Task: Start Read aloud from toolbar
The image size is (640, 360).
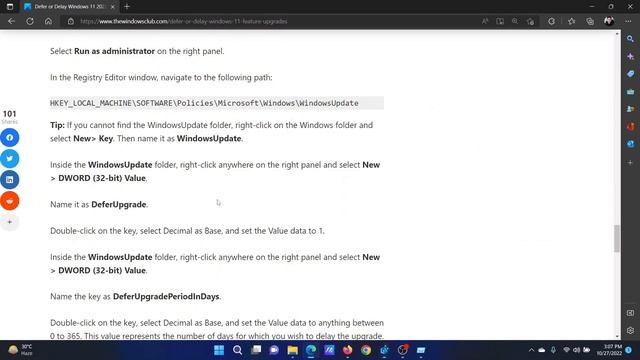Action: (485, 21)
